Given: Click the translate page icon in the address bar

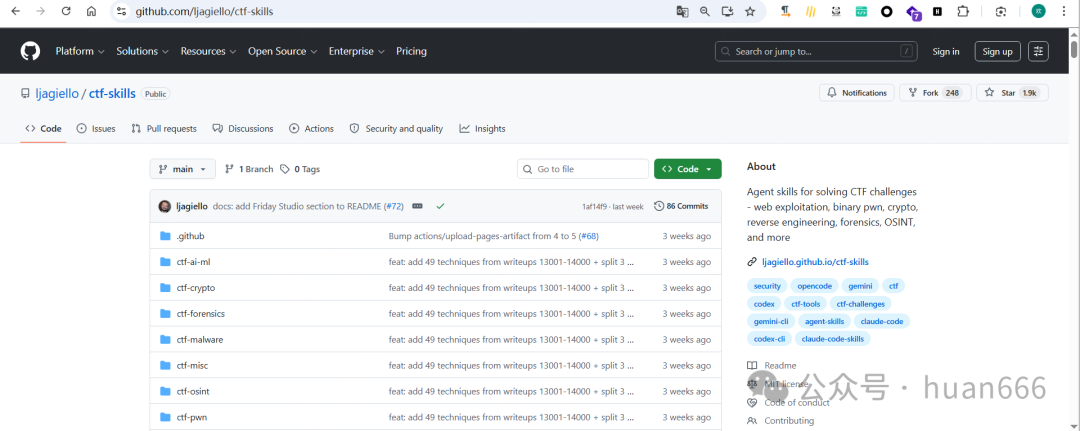Looking at the screenshot, I should coord(682,12).
